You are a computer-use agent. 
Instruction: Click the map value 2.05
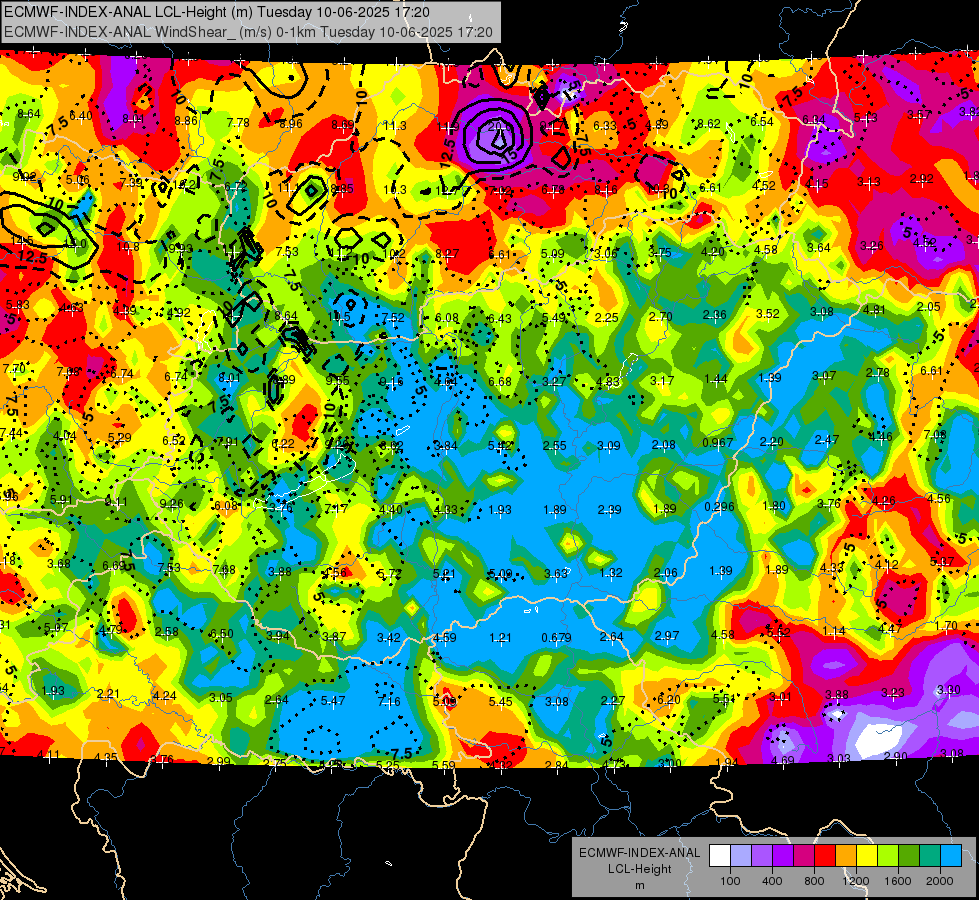928,307
